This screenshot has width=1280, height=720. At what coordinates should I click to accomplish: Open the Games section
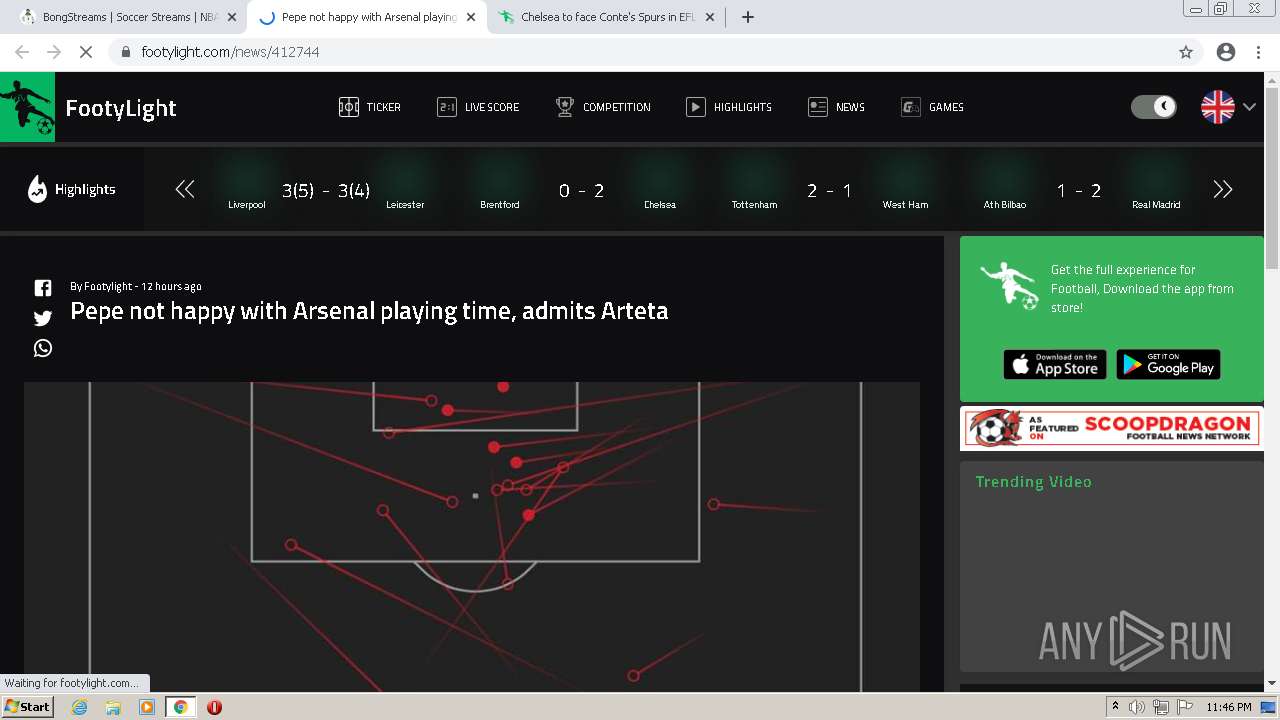click(x=932, y=107)
